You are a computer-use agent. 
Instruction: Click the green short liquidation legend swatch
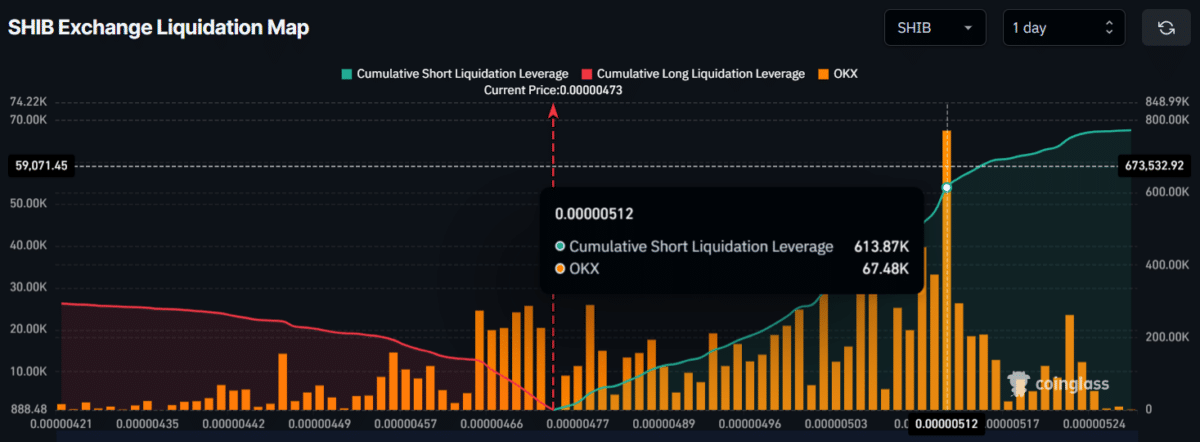[347, 74]
